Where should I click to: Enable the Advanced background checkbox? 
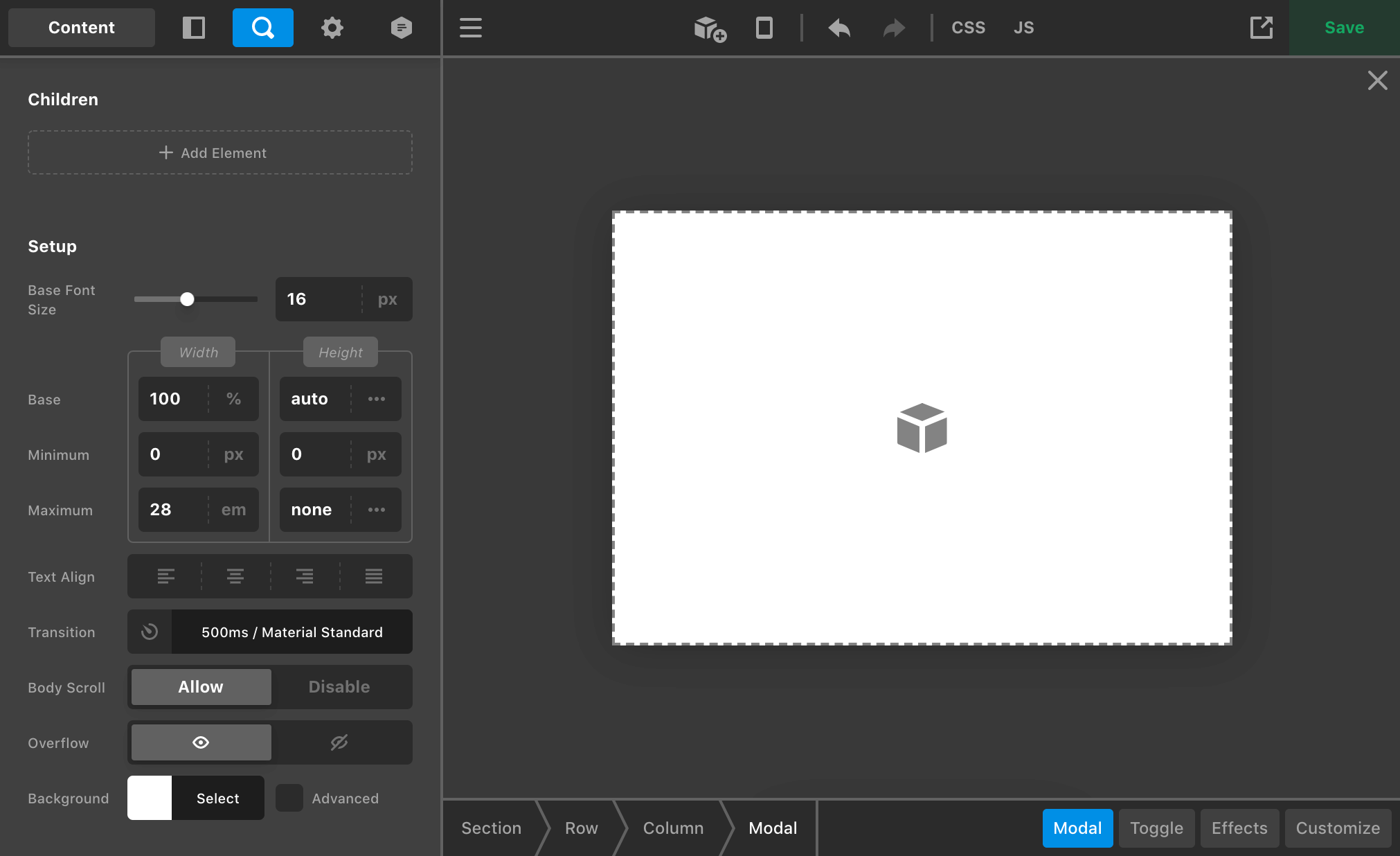click(289, 798)
